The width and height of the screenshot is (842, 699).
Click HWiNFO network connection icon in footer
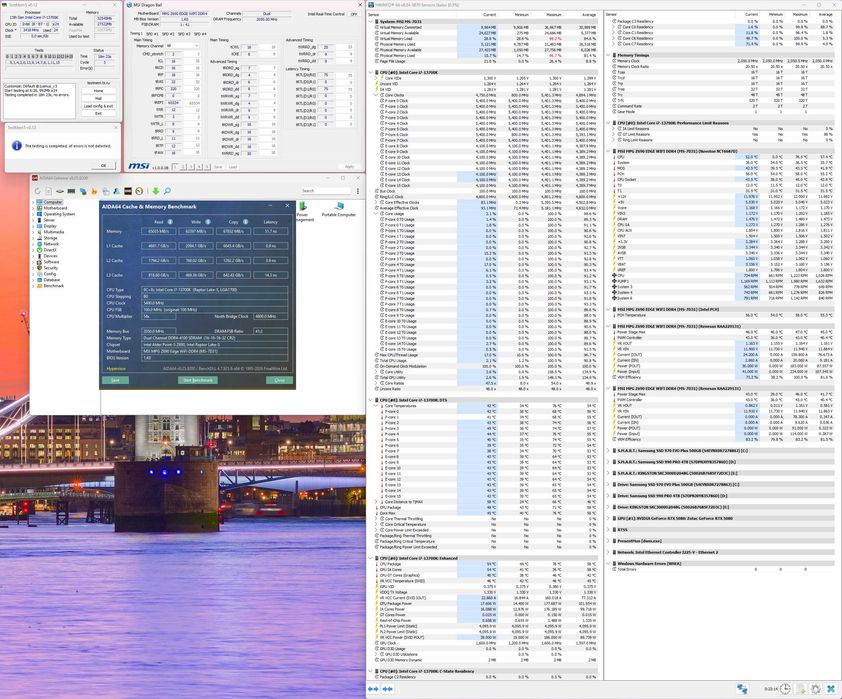coord(742,689)
